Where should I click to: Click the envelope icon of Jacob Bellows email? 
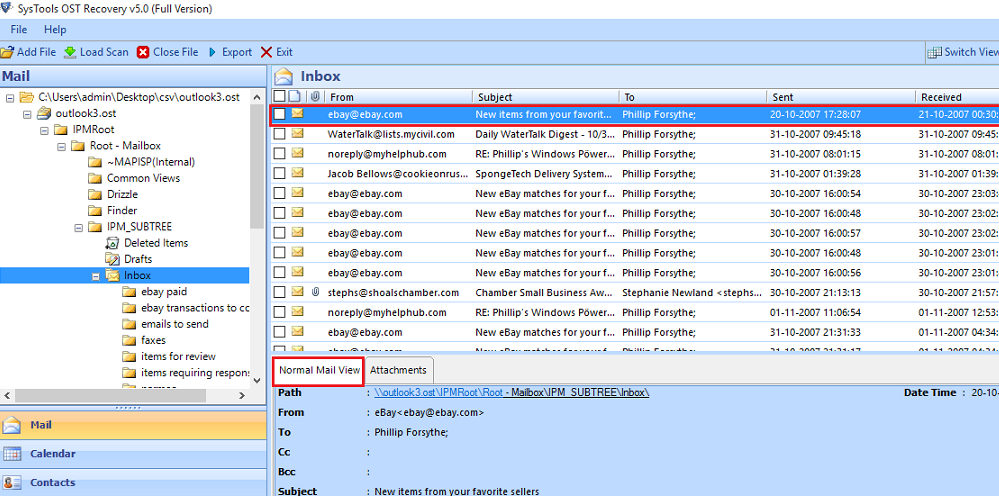coord(298,173)
